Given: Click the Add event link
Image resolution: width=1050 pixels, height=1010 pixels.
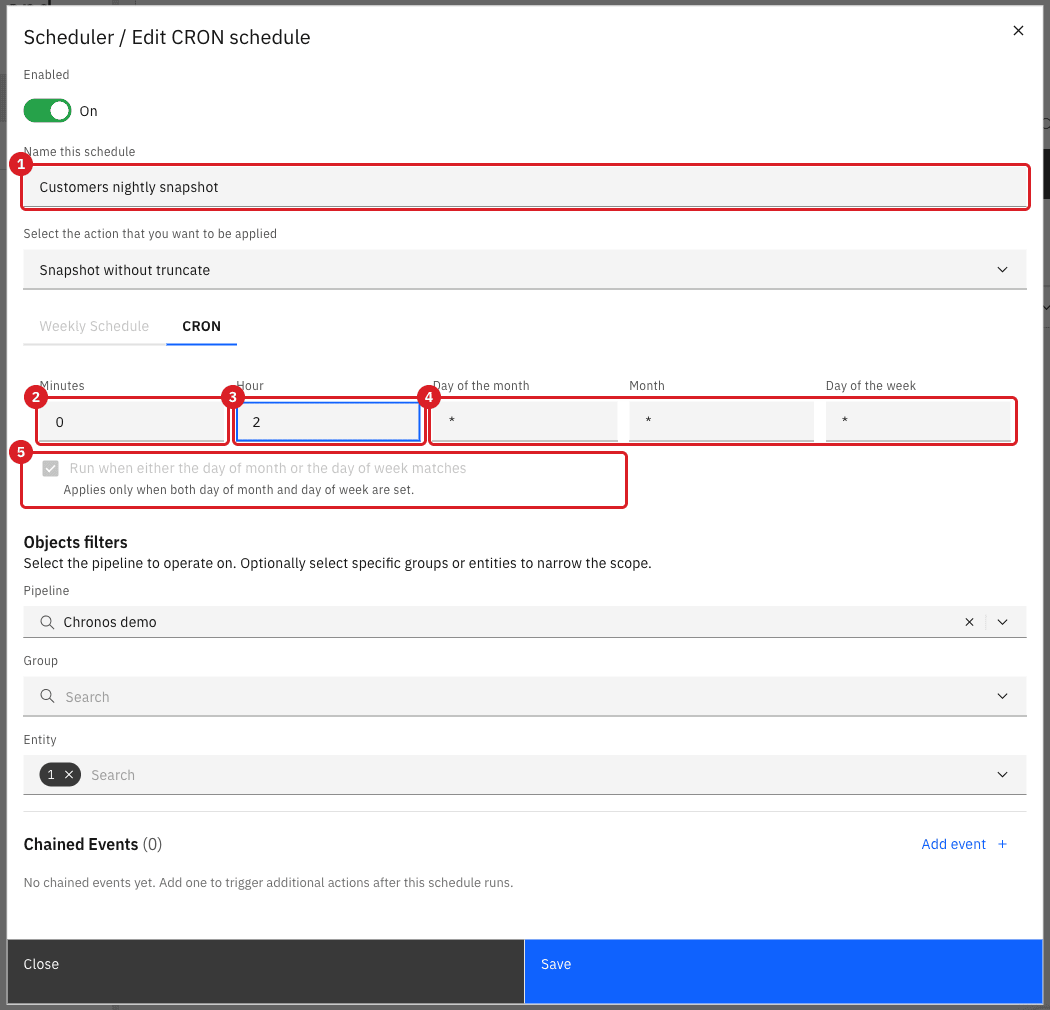Looking at the screenshot, I should point(954,845).
